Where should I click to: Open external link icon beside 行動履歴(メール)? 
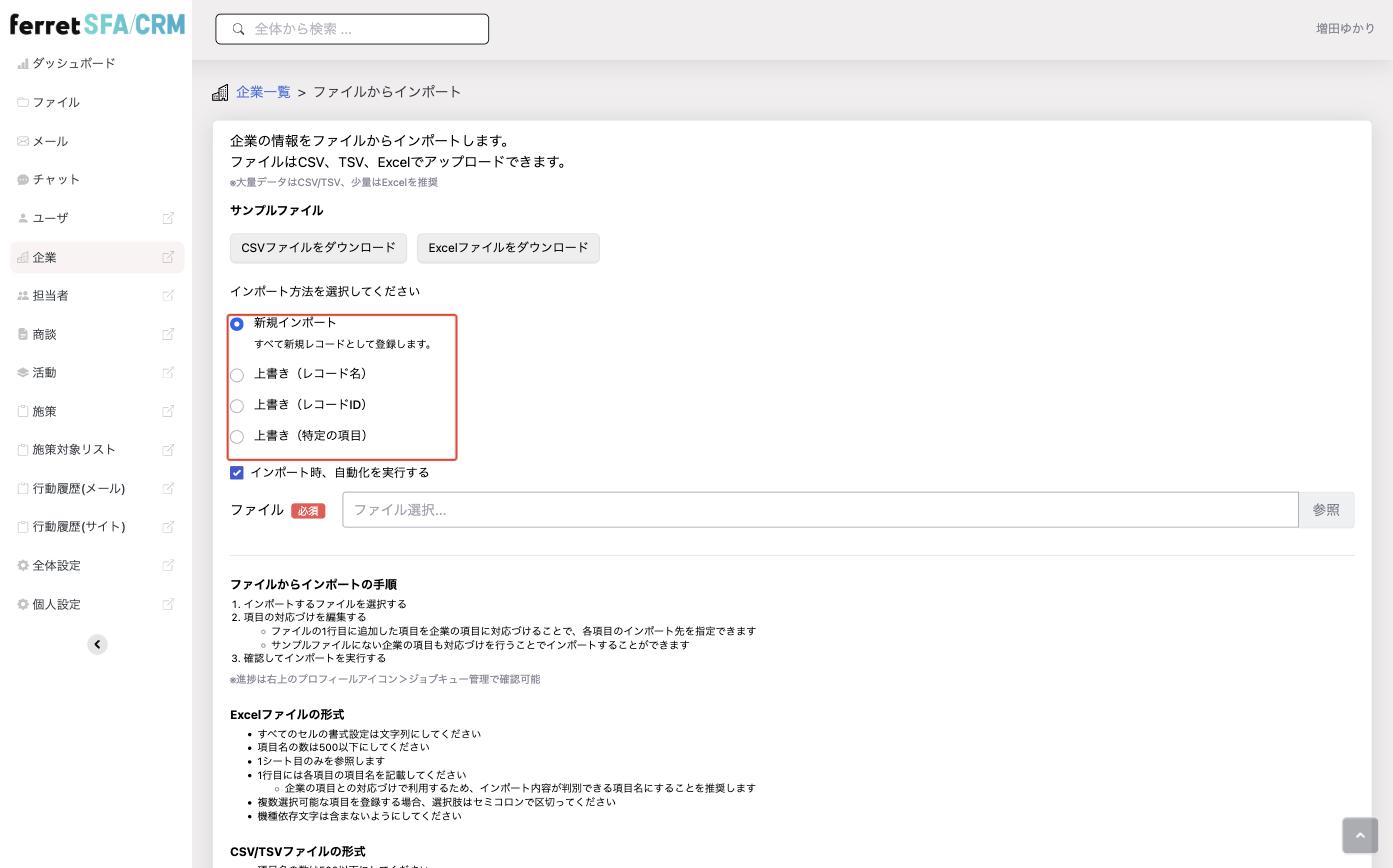168,488
